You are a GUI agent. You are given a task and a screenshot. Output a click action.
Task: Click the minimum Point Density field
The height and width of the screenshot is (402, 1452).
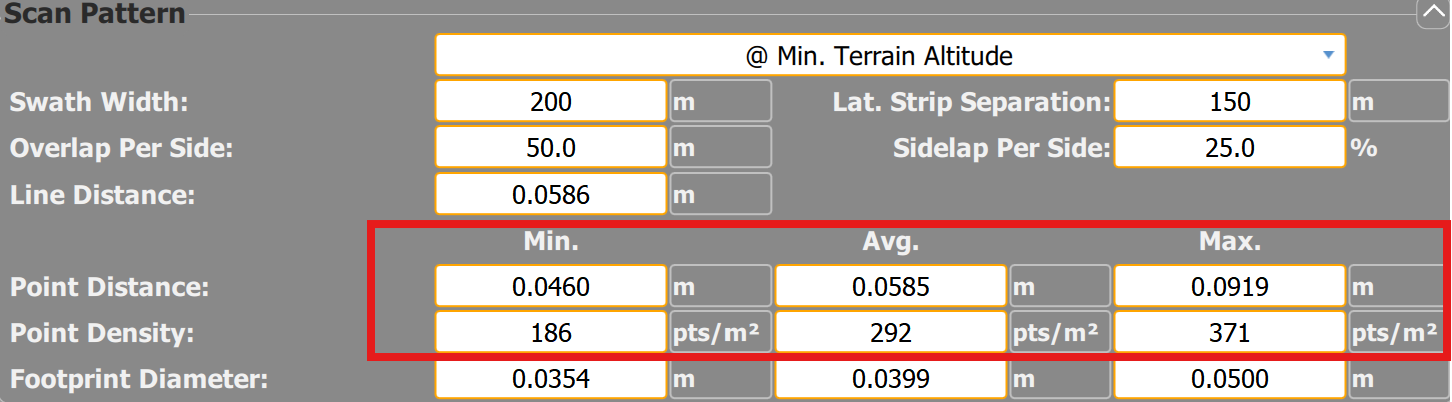pyautogui.click(x=550, y=333)
